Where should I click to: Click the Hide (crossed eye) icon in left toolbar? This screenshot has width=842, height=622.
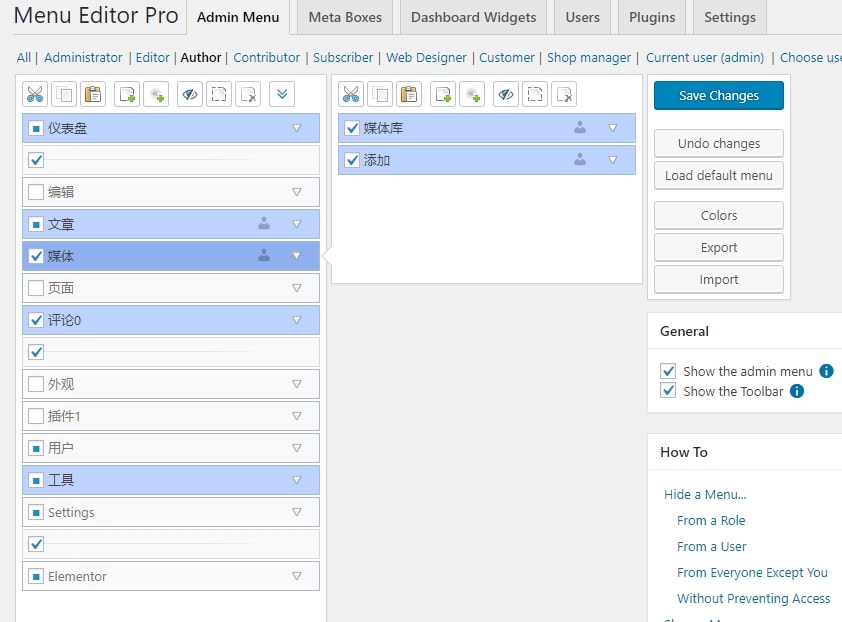pyautogui.click(x=189, y=95)
